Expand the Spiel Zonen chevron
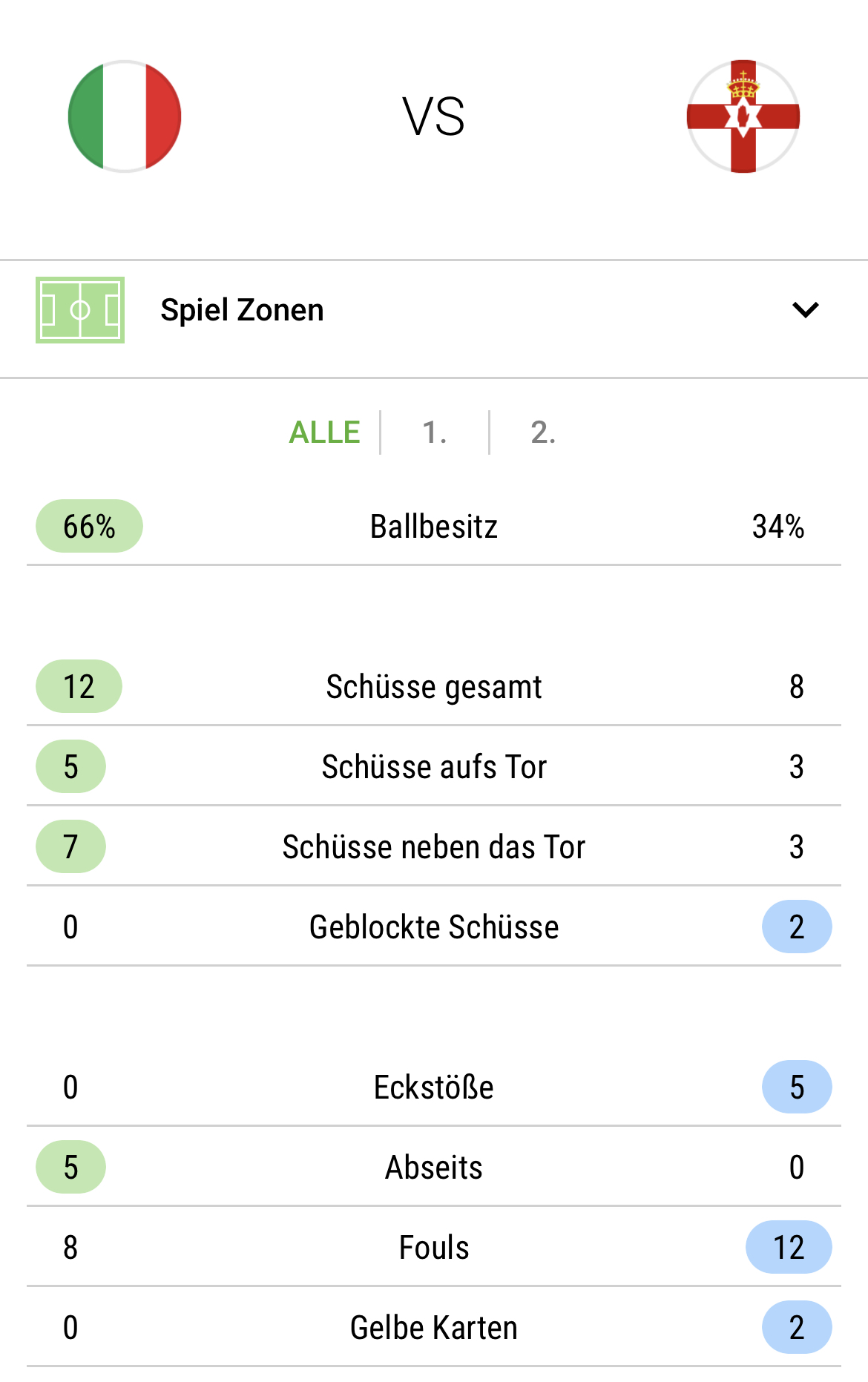This screenshot has width=868, height=1382. (806, 310)
